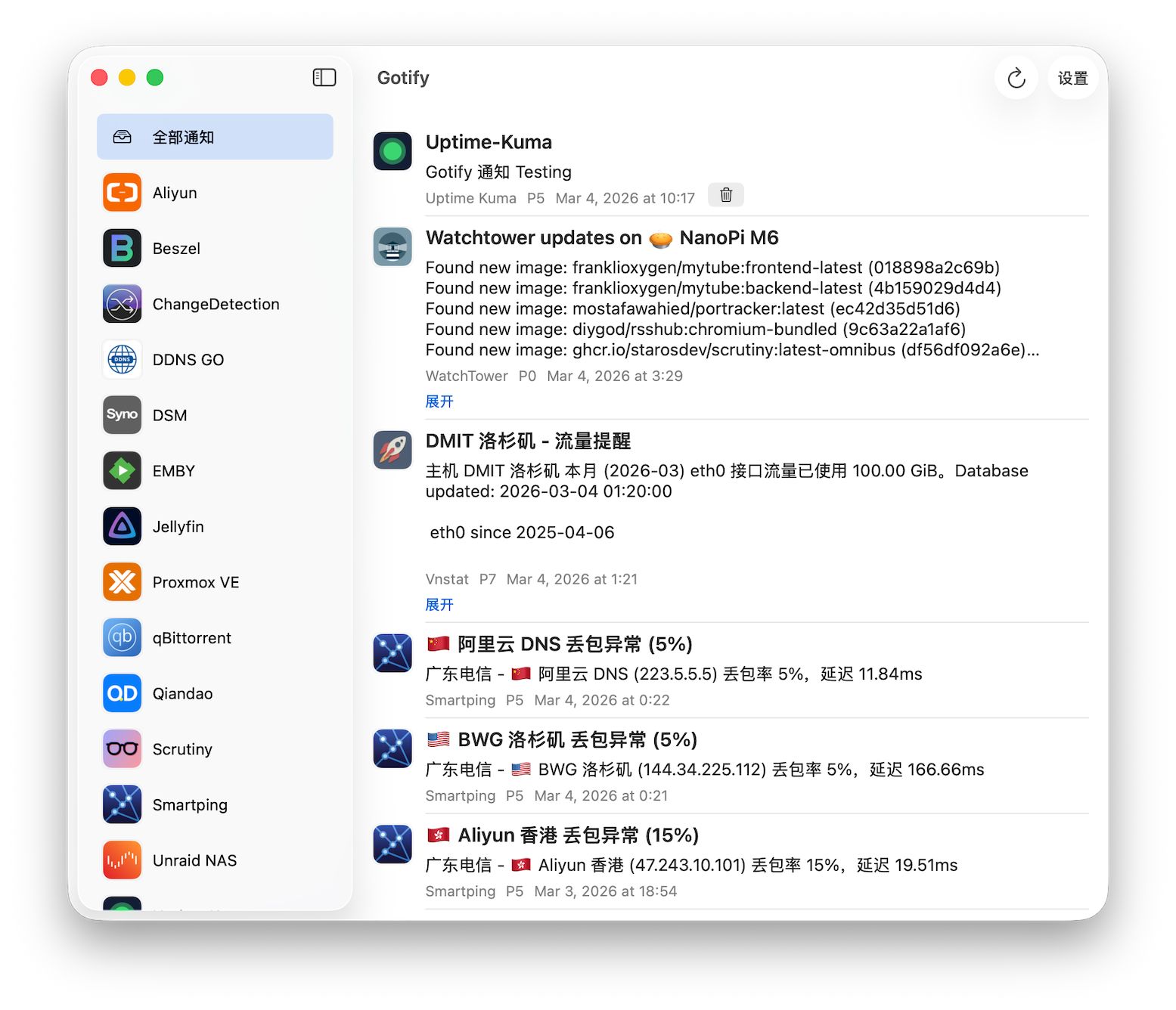
Task: Toggle the sidebar visibility
Action: point(324,77)
